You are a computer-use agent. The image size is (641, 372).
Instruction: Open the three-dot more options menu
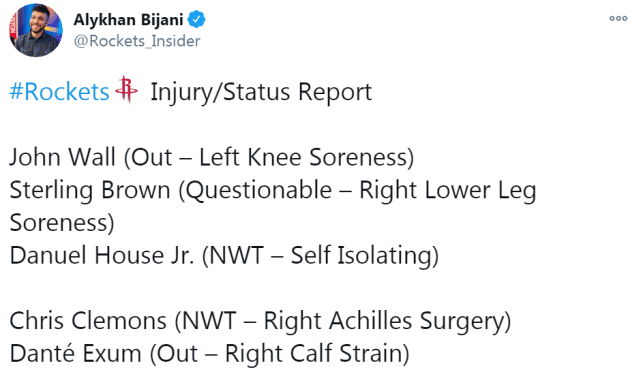pyautogui.click(x=618, y=18)
